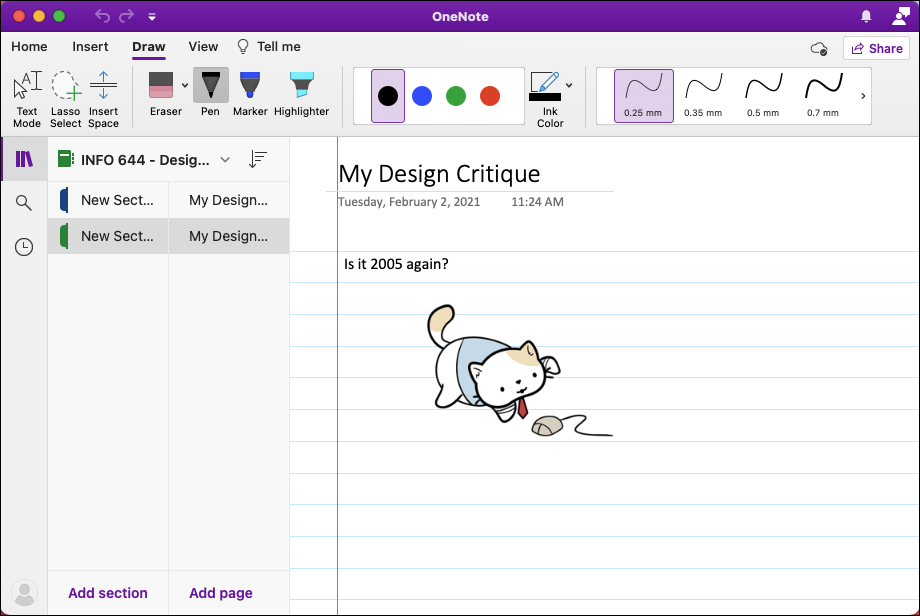Open the search magnifier in sidebar
Image resolution: width=920 pixels, height=616 pixels.
[x=23, y=203]
